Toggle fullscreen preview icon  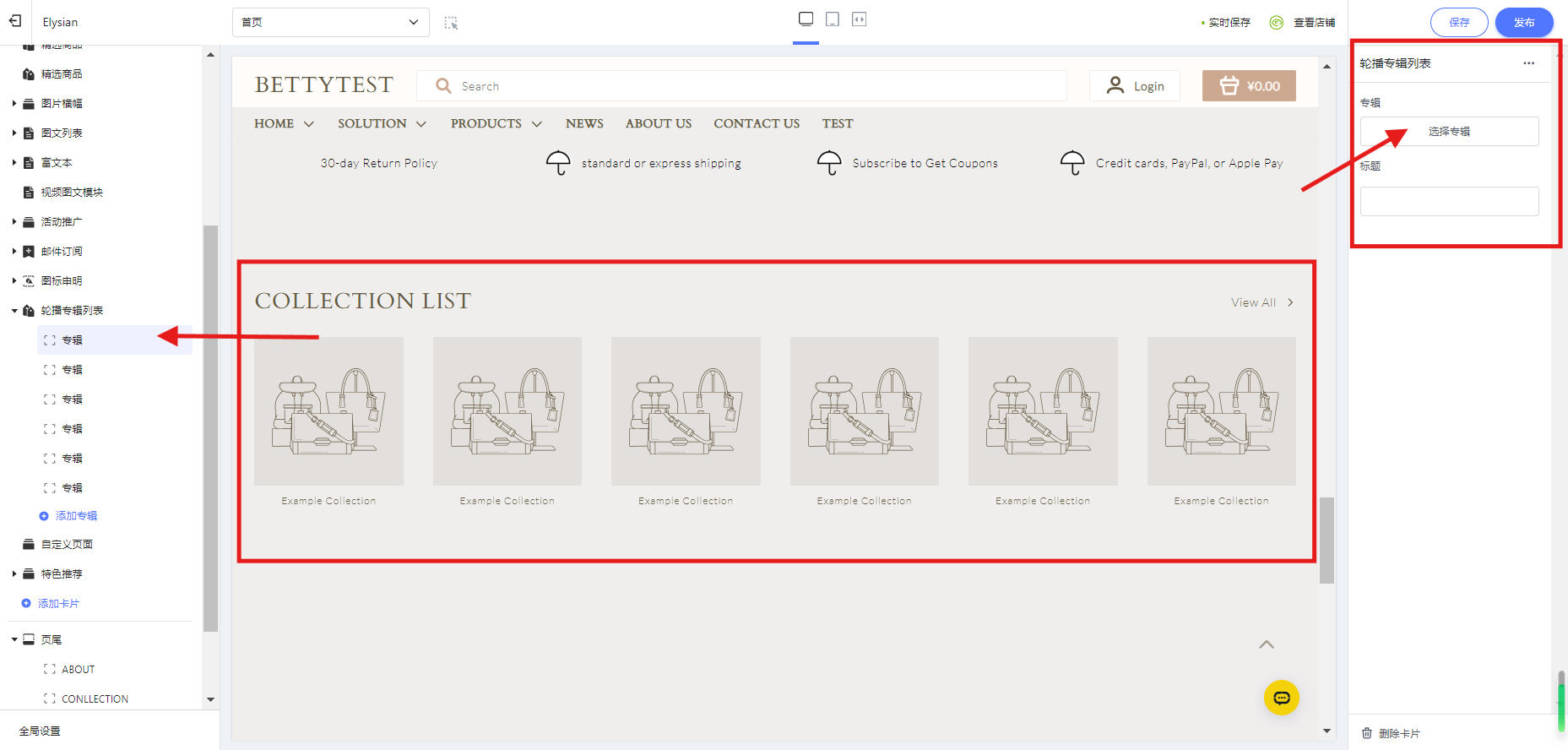click(x=859, y=19)
